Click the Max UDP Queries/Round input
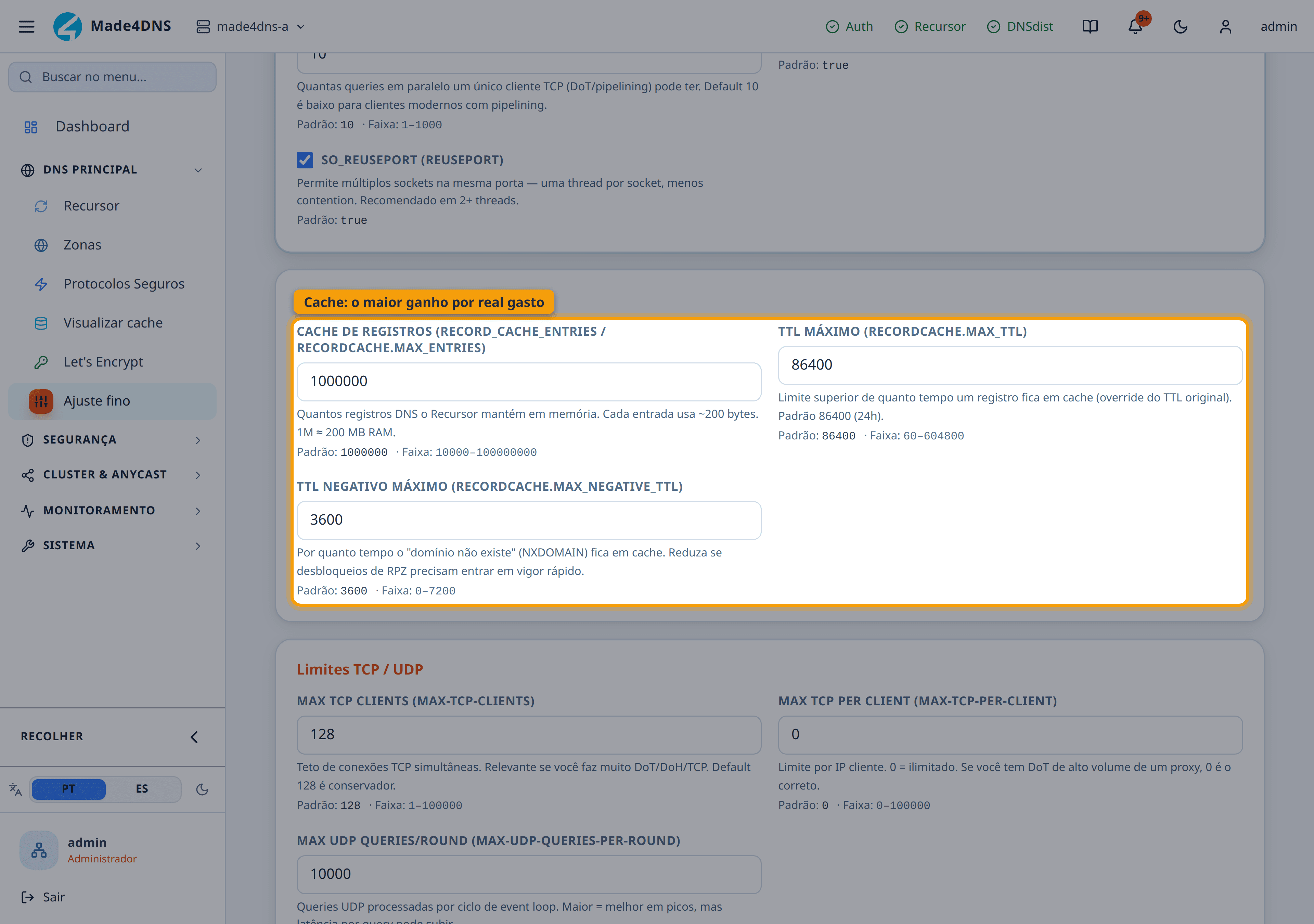Viewport: 1314px width, 924px height. (x=529, y=875)
